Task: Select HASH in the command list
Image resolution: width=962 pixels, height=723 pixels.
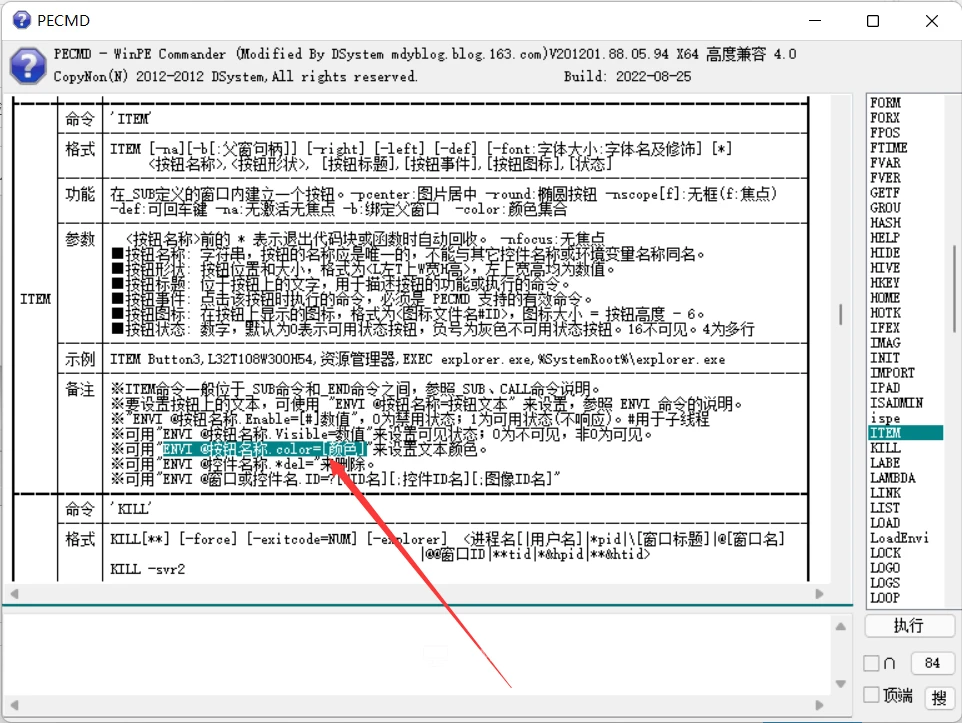Action: 885,223
